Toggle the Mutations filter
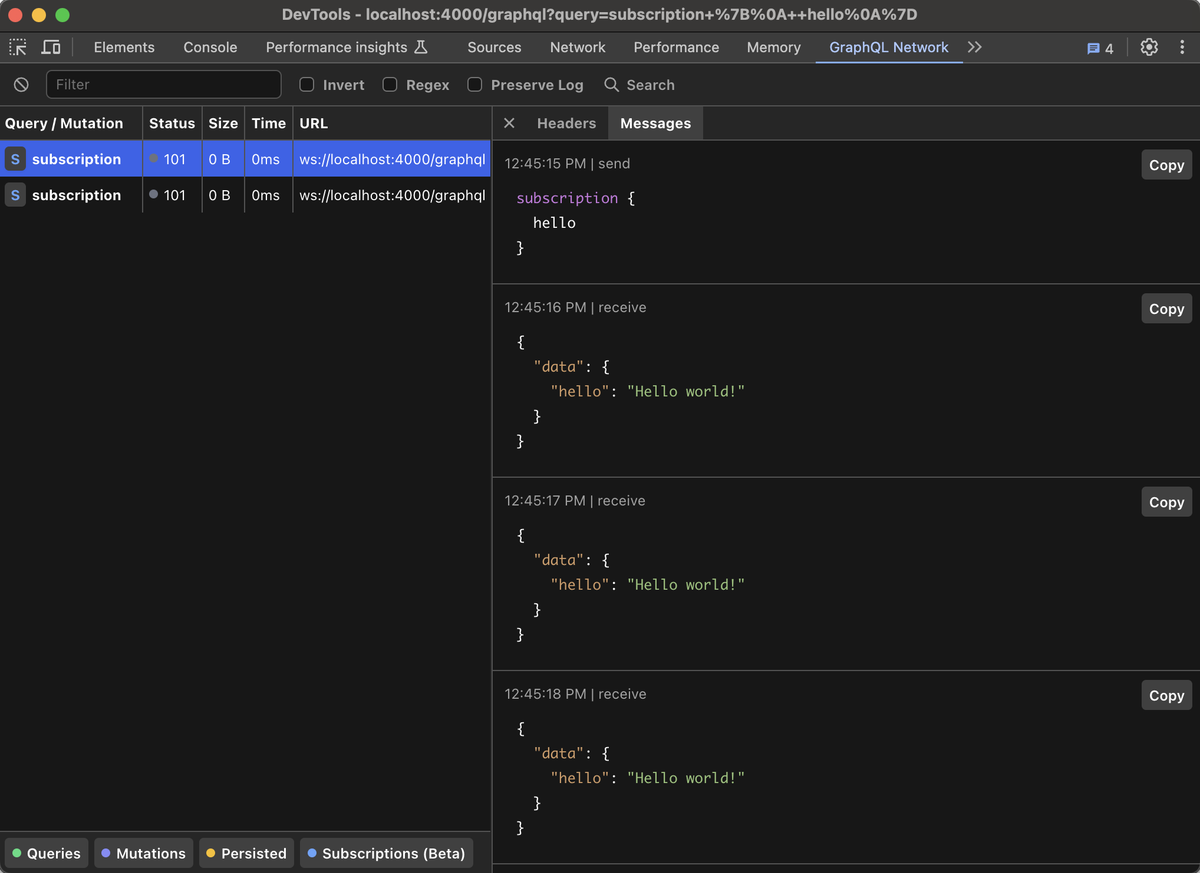Viewport: 1200px width, 873px height. pos(143,853)
